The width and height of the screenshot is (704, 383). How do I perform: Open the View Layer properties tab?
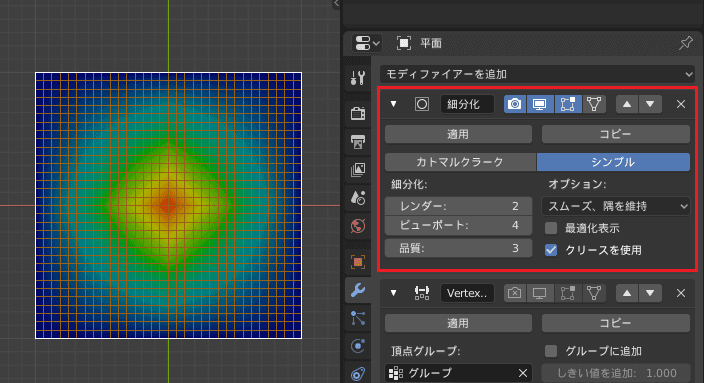pos(358,169)
